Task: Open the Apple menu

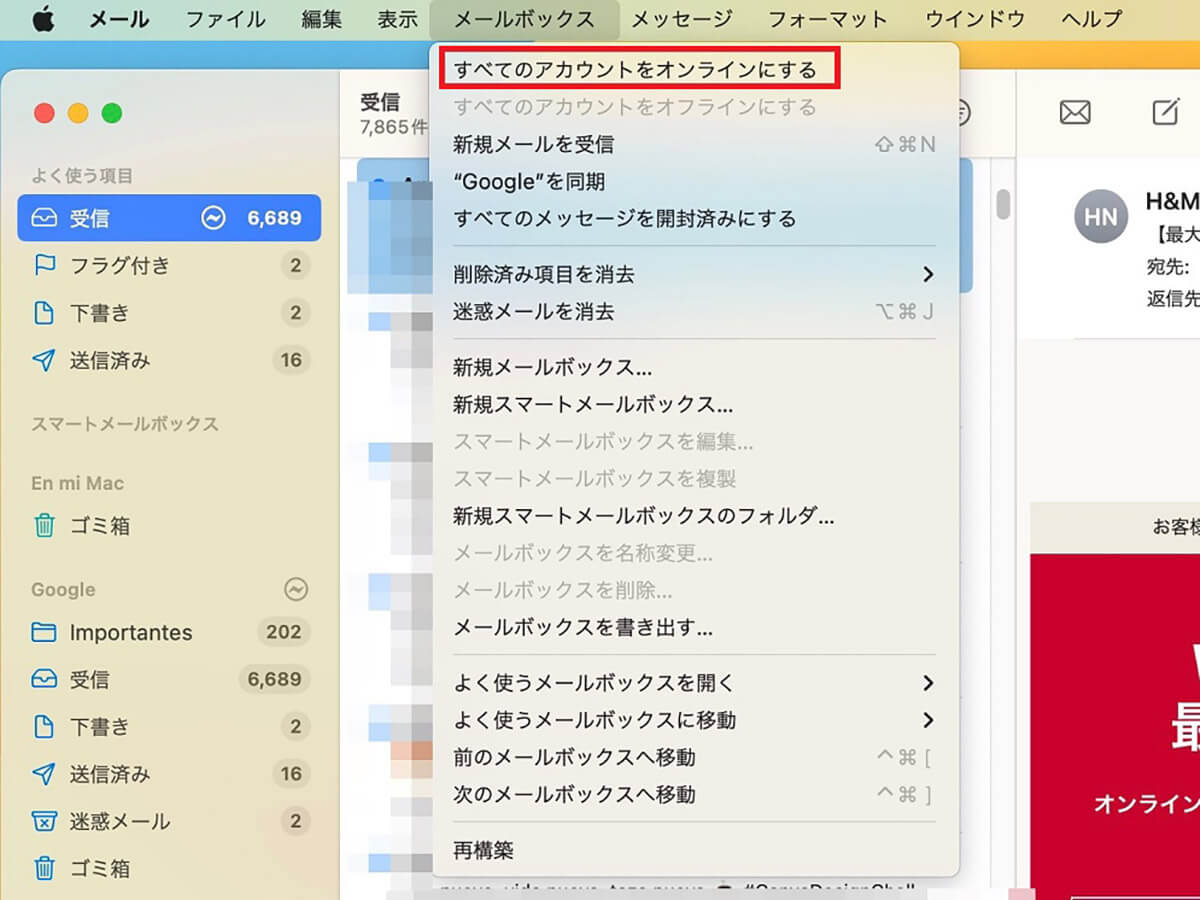Action: point(43,19)
